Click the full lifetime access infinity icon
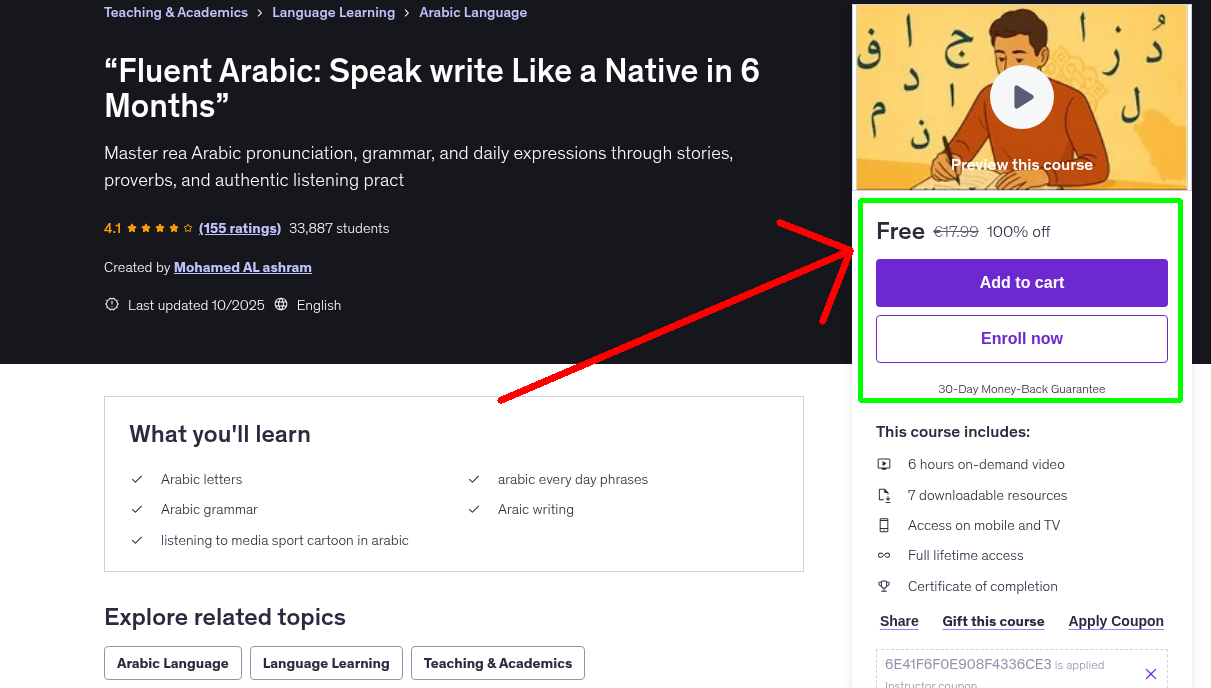Viewport: 1211px width, 688px height. click(x=884, y=555)
